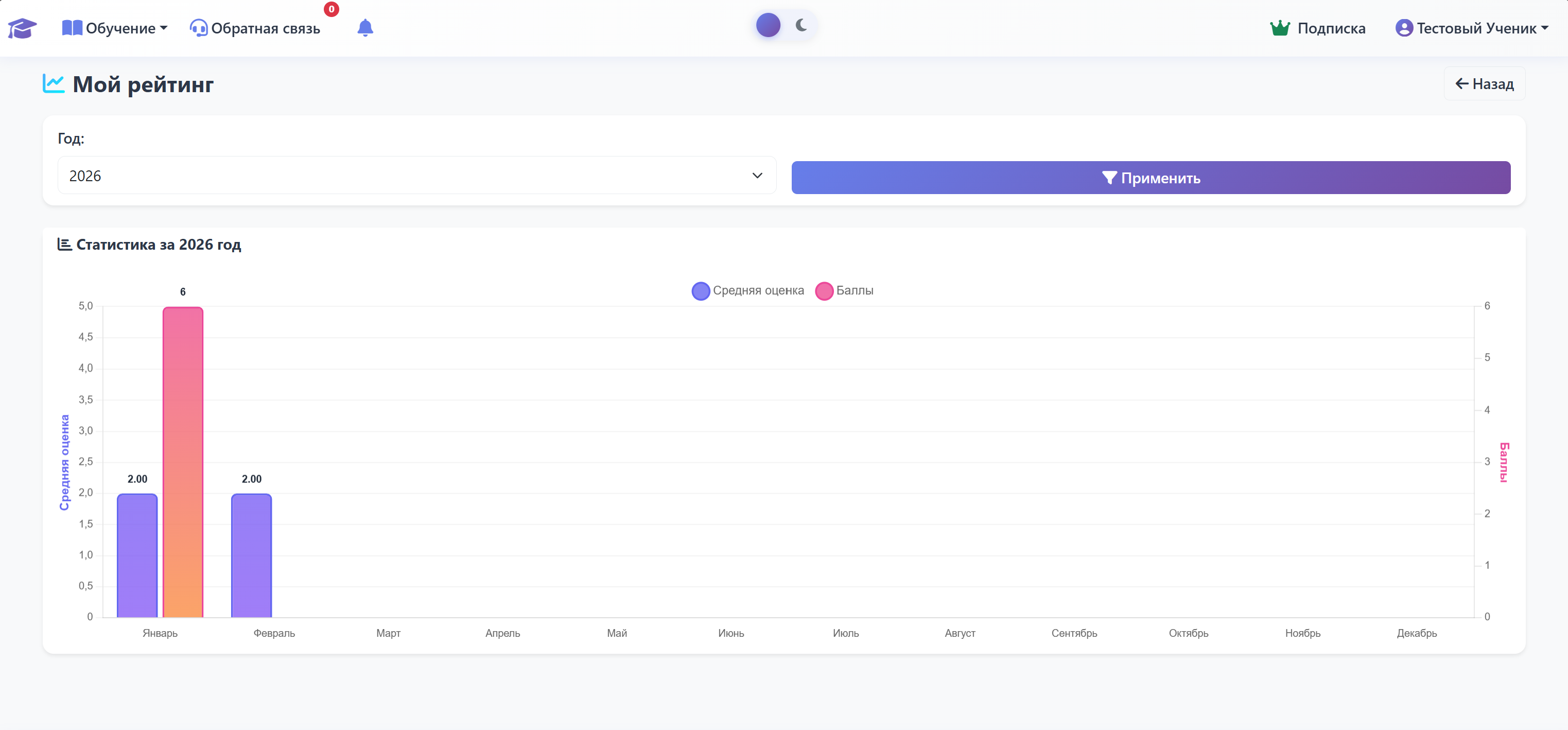Click the Июнь axis label
This screenshot has height=730, width=1568.
[731, 633]
